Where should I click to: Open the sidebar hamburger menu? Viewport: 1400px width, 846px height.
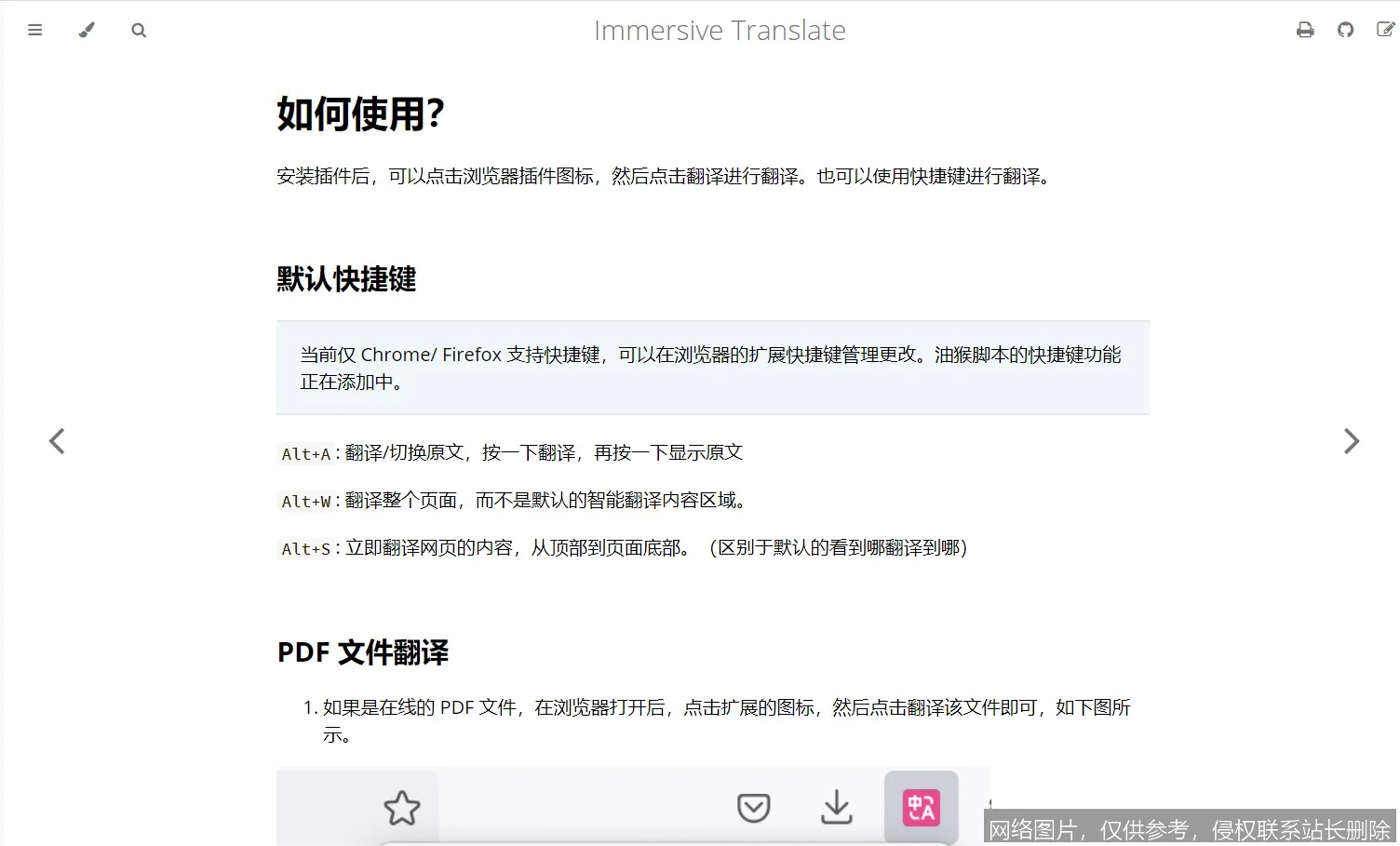(35, 30)
